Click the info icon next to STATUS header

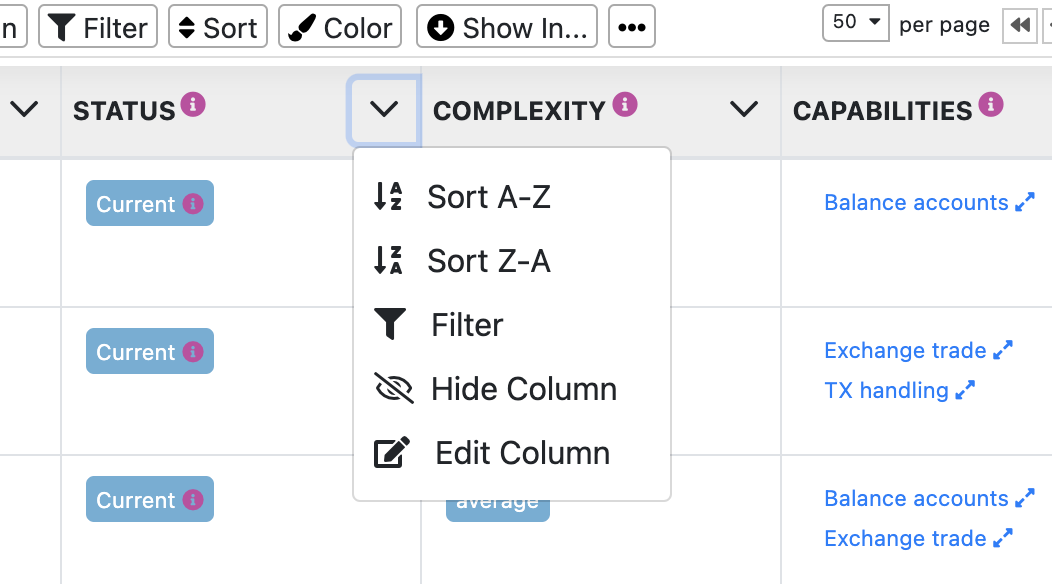pyautogui.click(x=193, y=105)
